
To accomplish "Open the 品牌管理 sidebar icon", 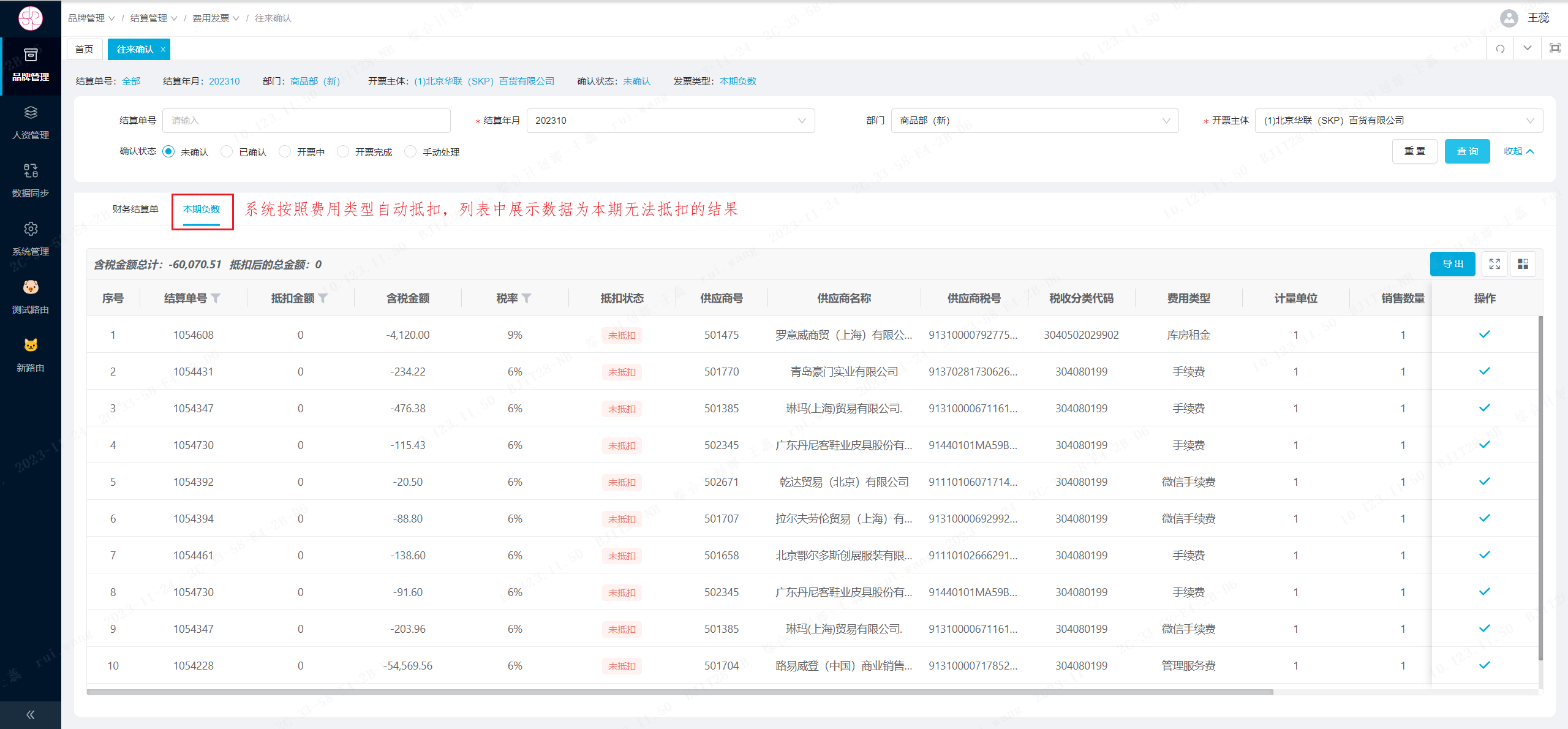I will pyautogui.click(x=31, y=55).
